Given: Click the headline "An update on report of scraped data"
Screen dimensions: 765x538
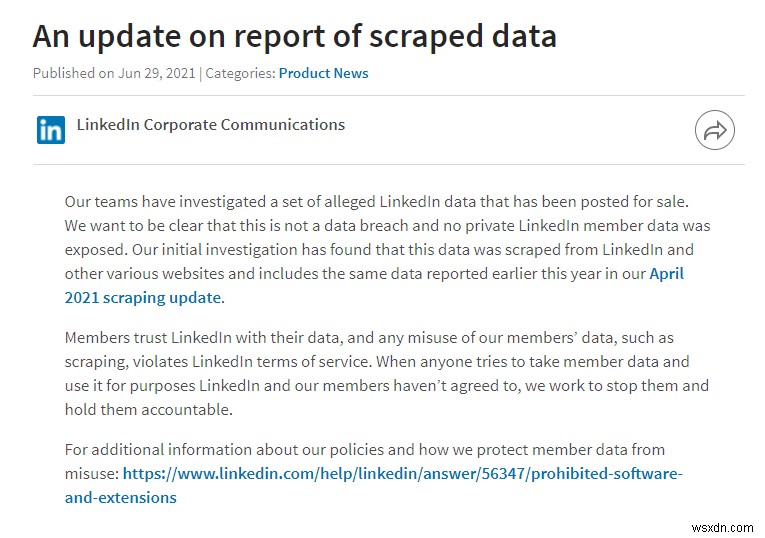Looking at the screenshot, I should tap(294, 37).
